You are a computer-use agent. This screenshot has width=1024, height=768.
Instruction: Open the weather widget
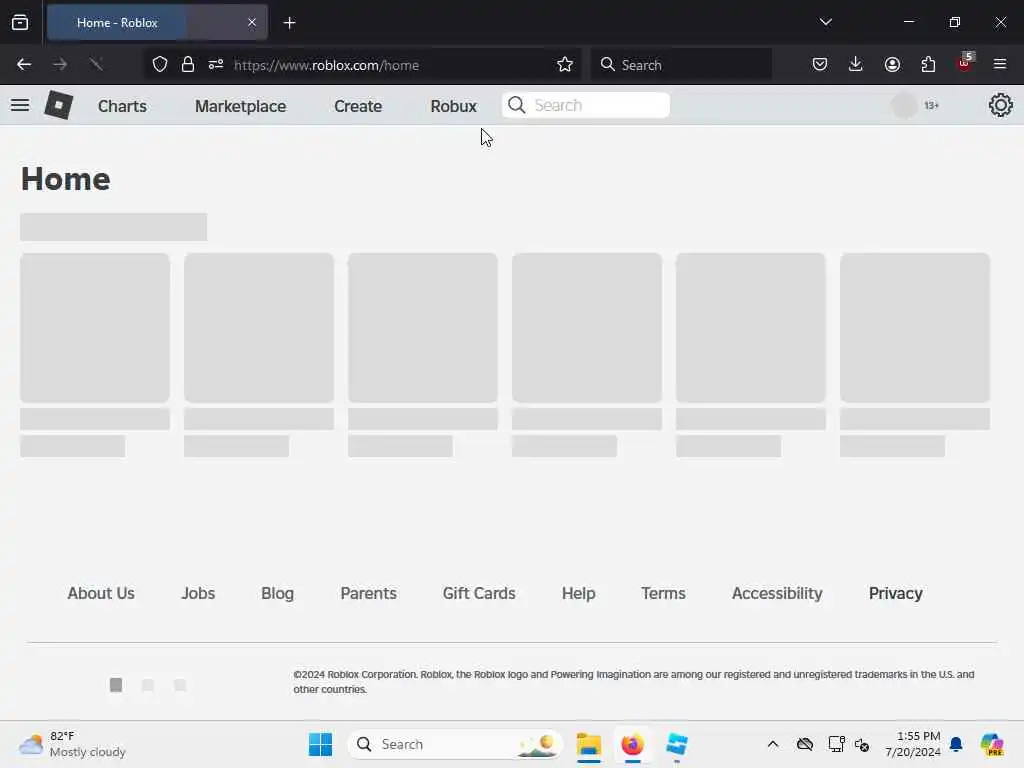tap(72, 744)
